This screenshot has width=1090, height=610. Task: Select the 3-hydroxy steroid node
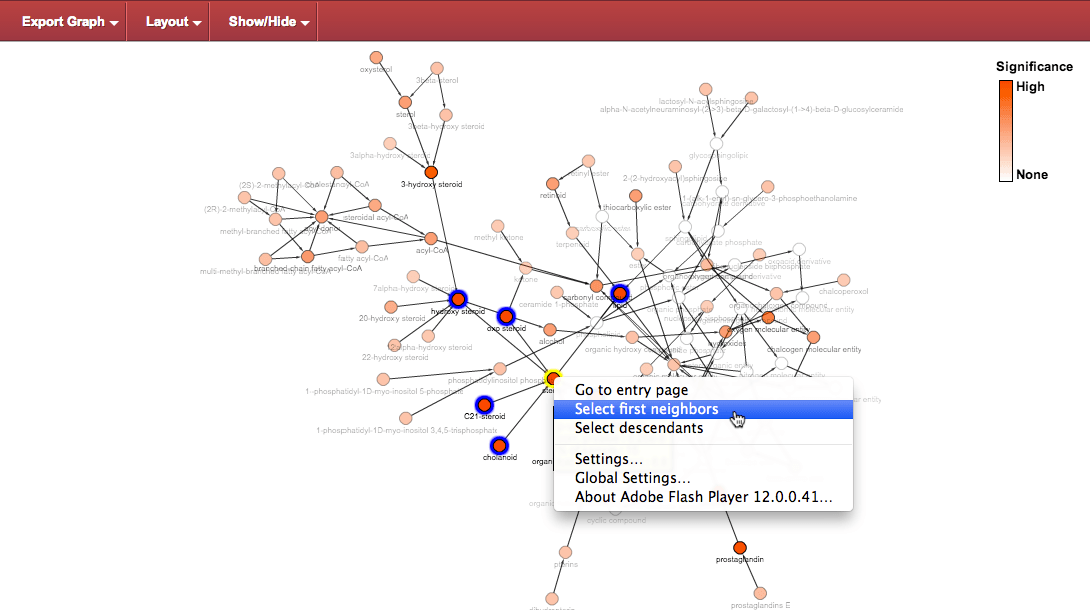point(432,172)
